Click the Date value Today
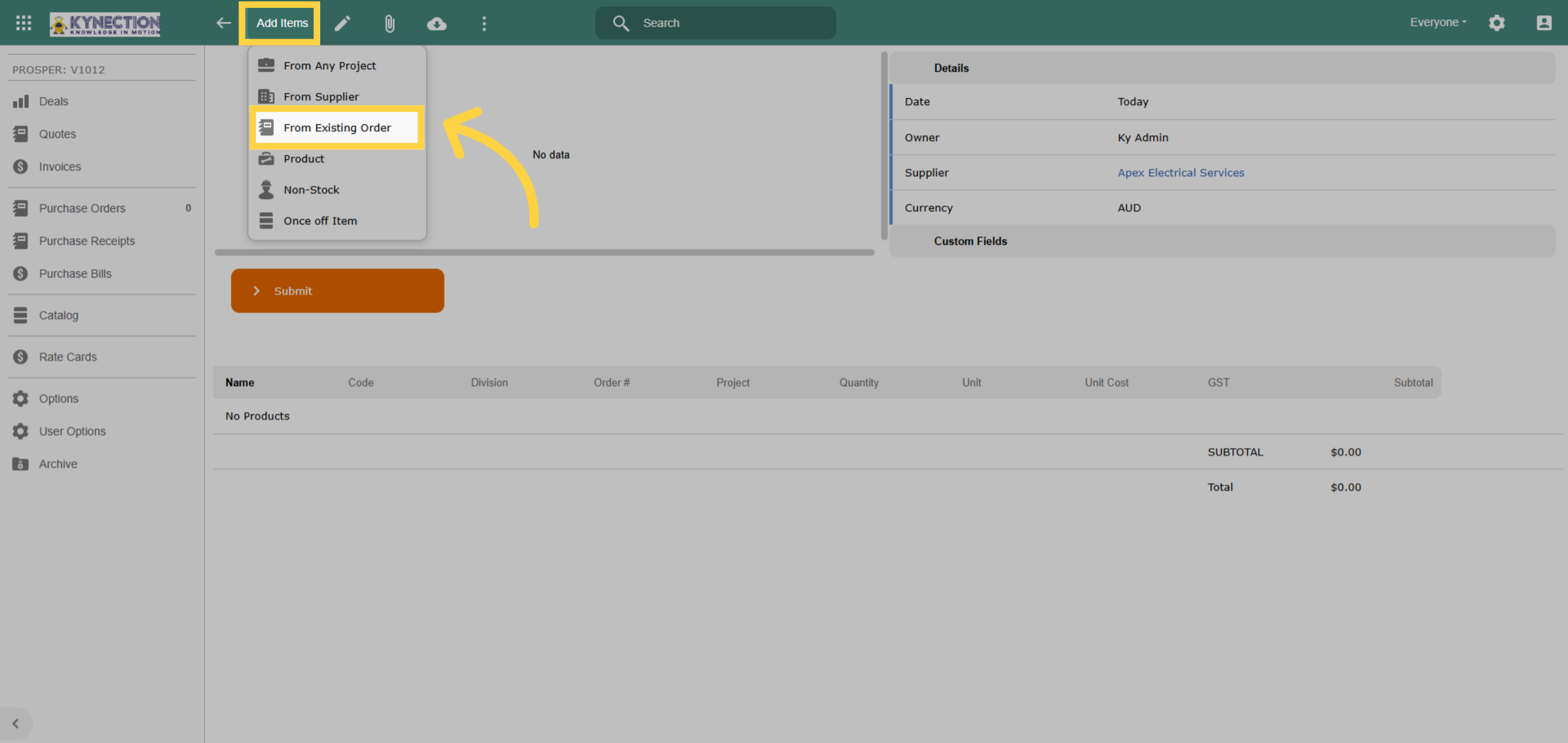This screenshot has width=1568, height=743. tap(1132, 102)
